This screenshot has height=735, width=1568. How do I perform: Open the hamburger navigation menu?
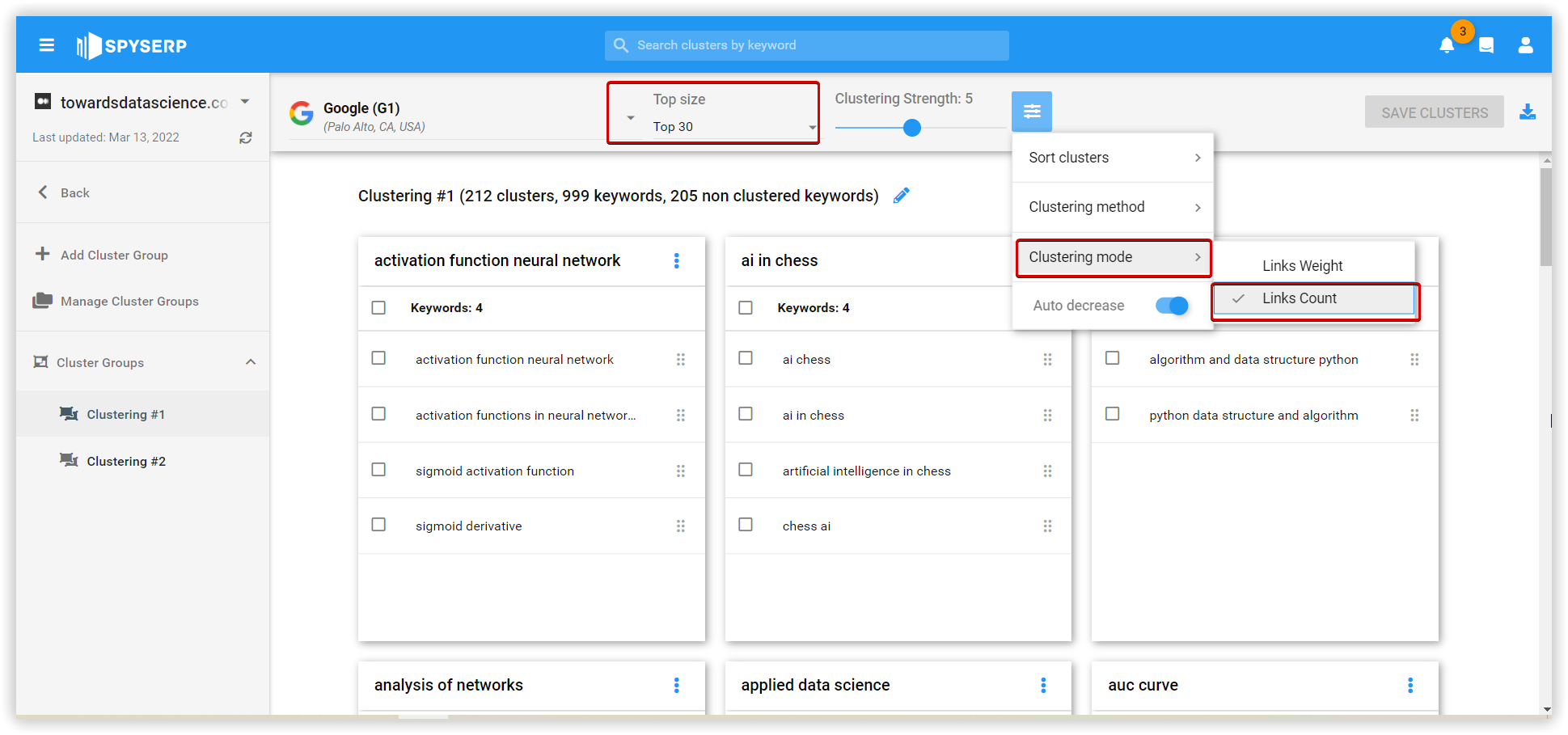click(47, 45)
